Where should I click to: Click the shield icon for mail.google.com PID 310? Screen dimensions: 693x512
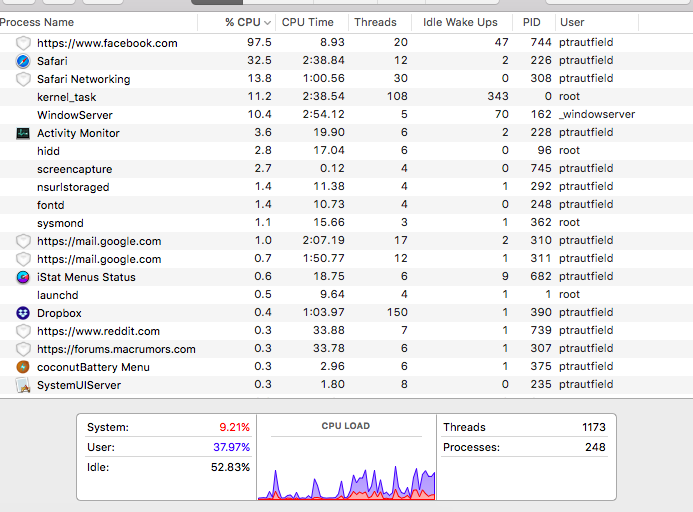click(x=23, y=241)
